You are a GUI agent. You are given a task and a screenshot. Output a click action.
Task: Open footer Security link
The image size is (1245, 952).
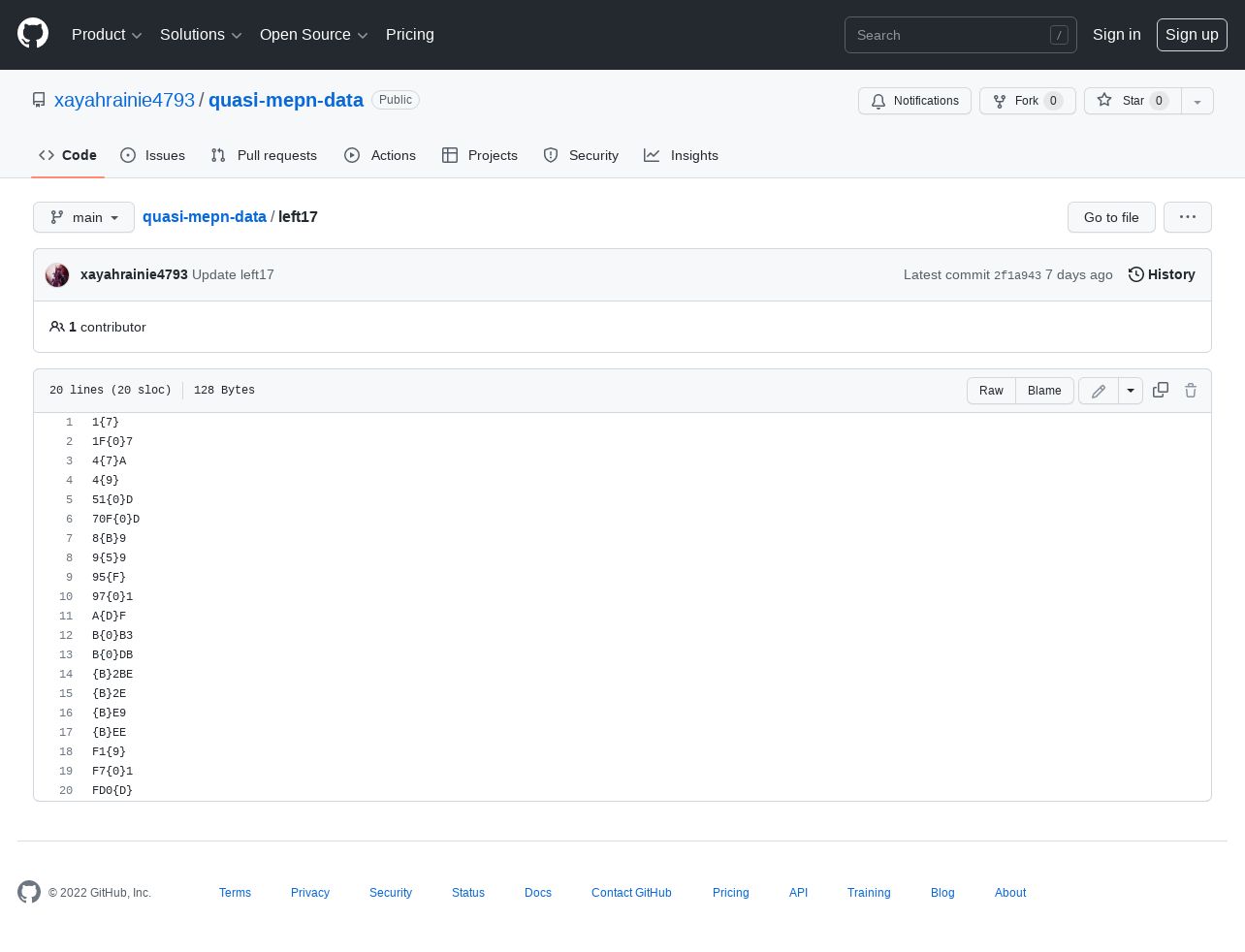[391, 893]
